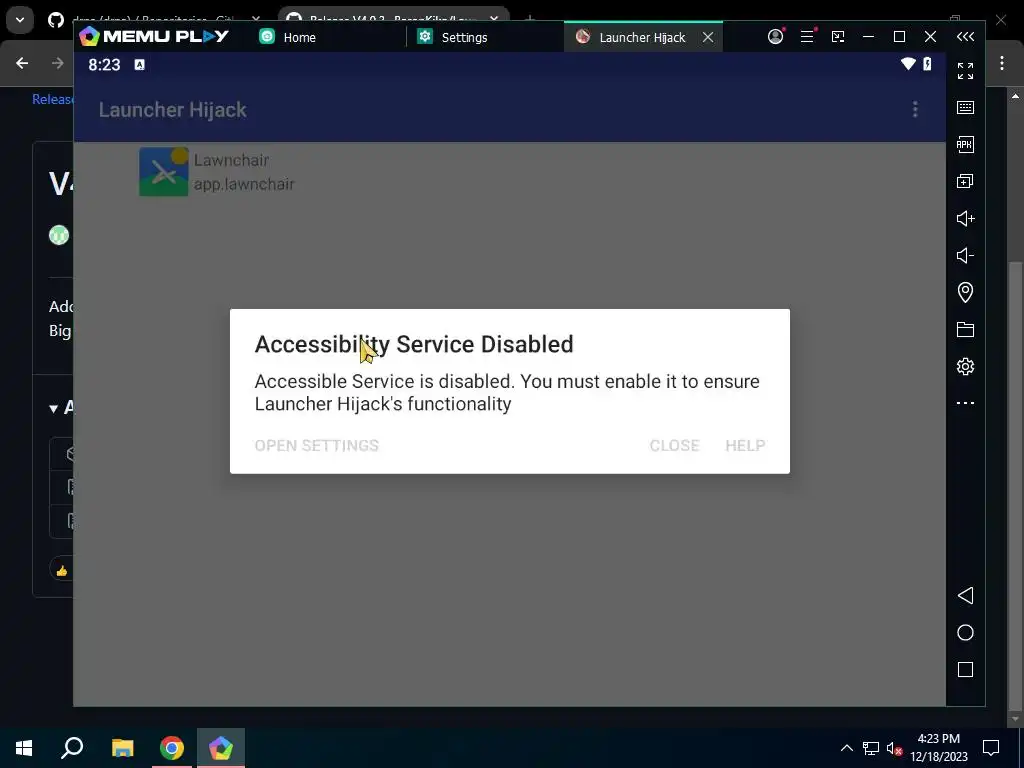Click the thumbs up reaction on GitHub
Screen dimensions: 1024x768
(61, 571)
